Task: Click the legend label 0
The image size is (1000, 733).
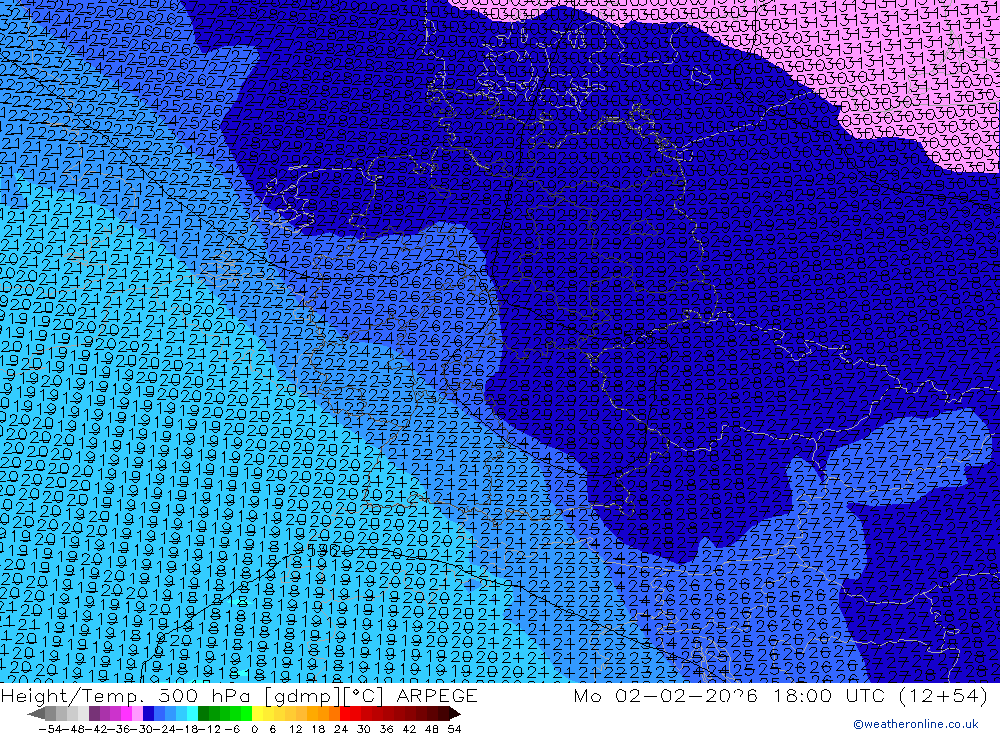Action: [254, 729]
